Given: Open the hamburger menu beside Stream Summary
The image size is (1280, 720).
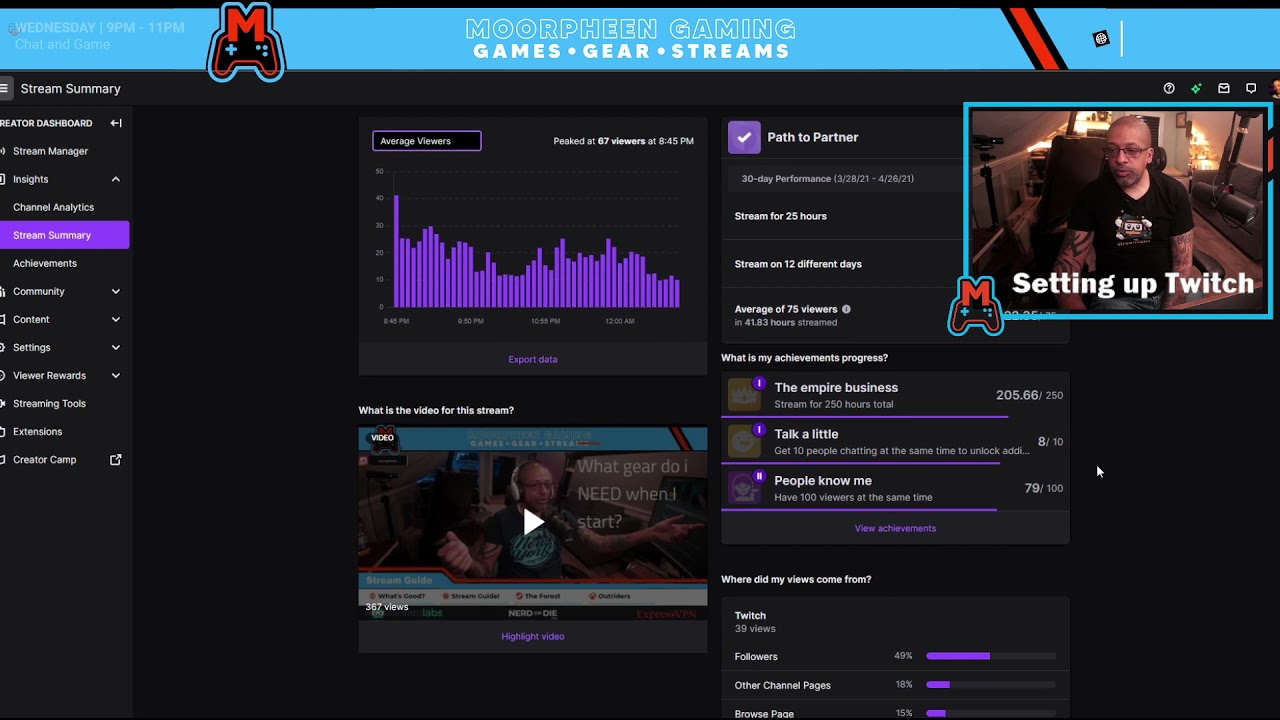Looking at the screenshot, I should pos(4,89).
